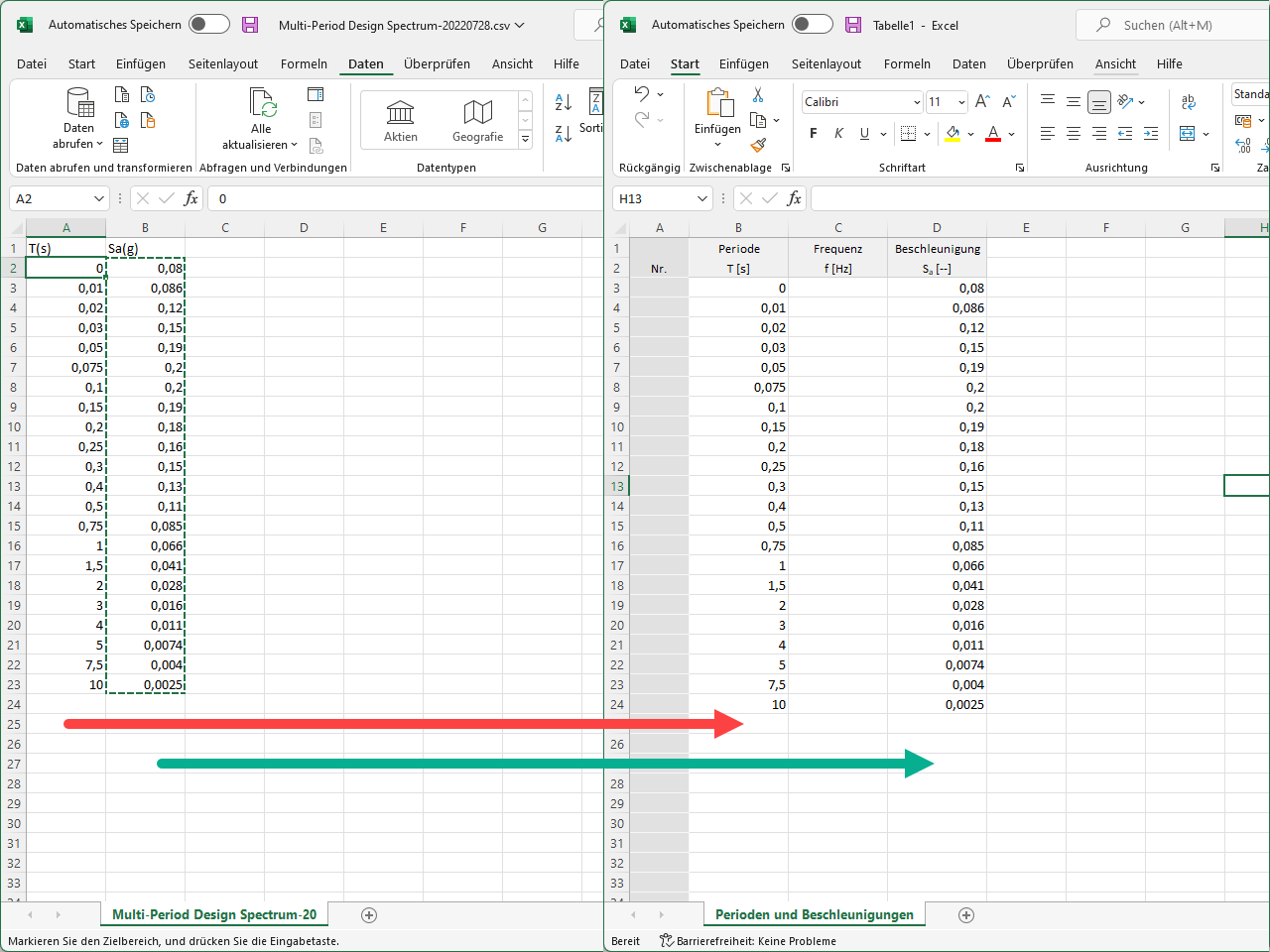Enable wrap text icon

1189,101
